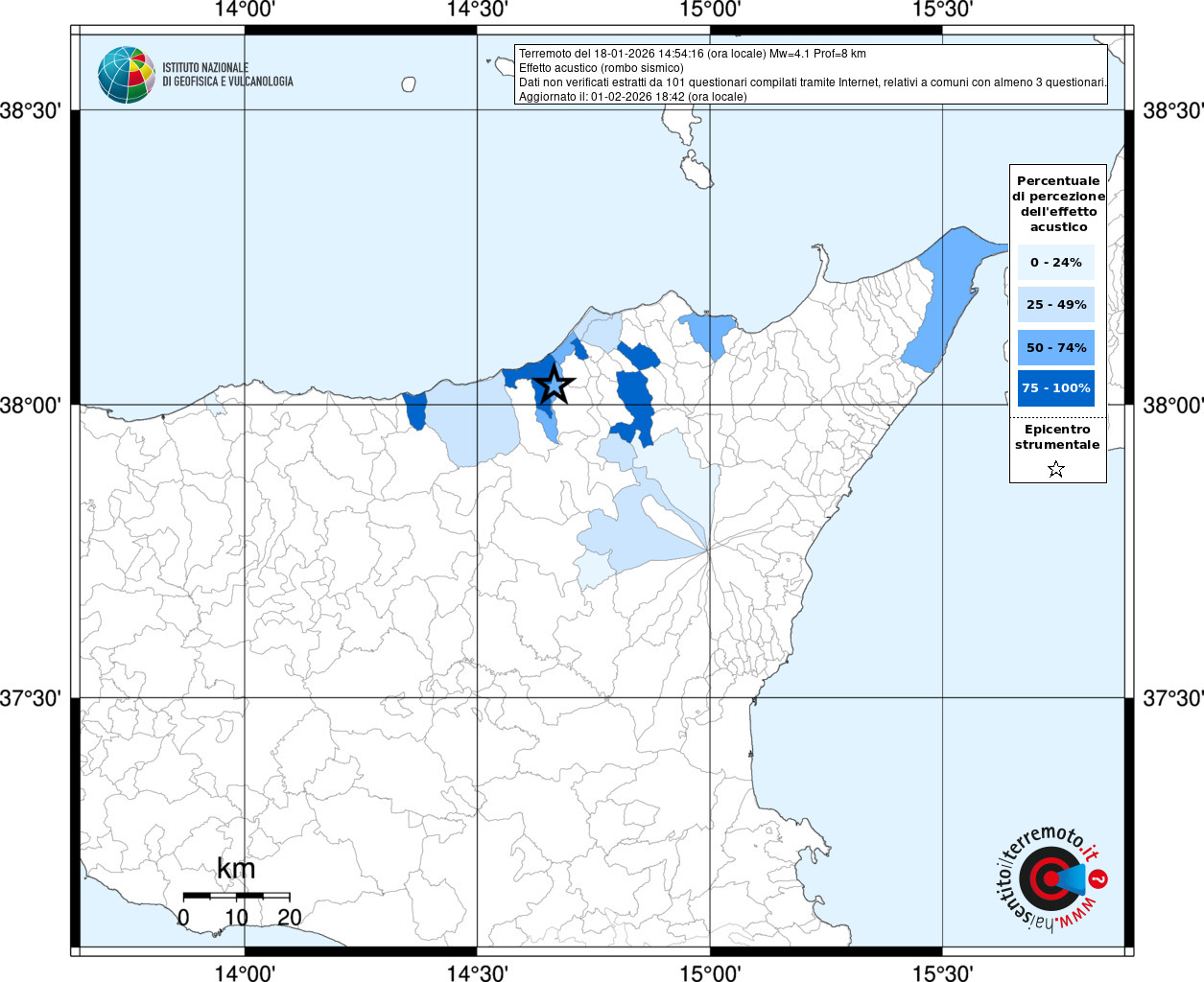Select the 25 - 49% legend swatch
Viewport: 1204px width, 982px height.
click(1056, 305)
